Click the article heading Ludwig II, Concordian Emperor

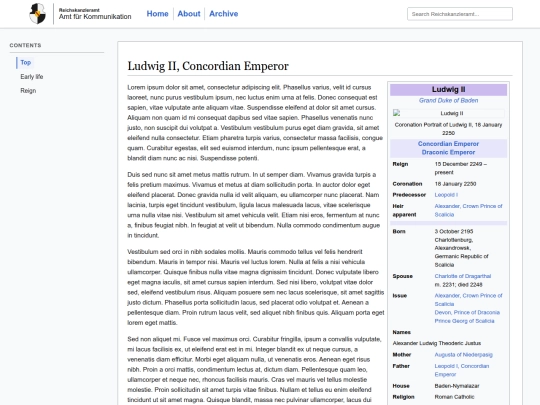(x=208, y=66)
